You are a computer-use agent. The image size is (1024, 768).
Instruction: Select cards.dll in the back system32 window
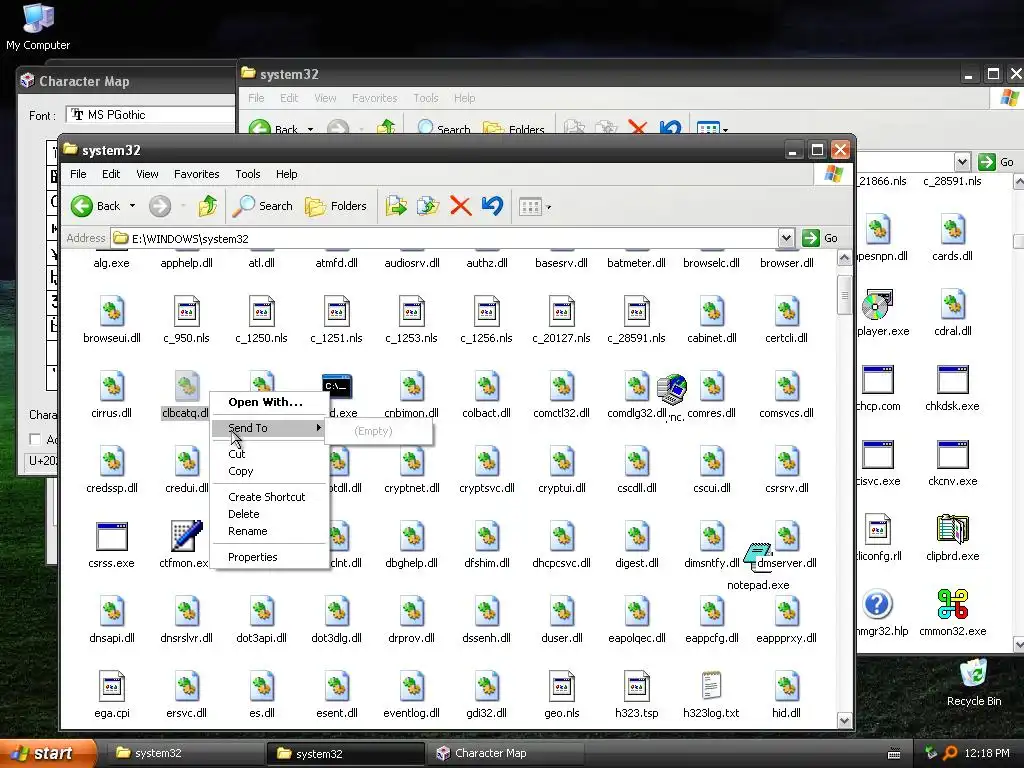[952, 230]
